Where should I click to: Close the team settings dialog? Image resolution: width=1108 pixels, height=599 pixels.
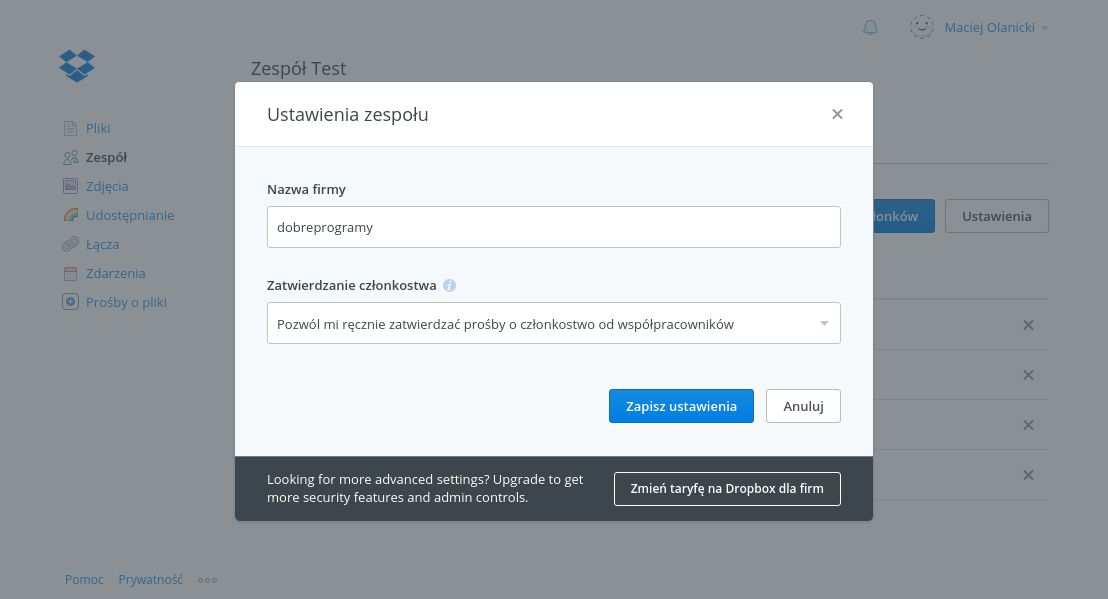pos(837,114)
